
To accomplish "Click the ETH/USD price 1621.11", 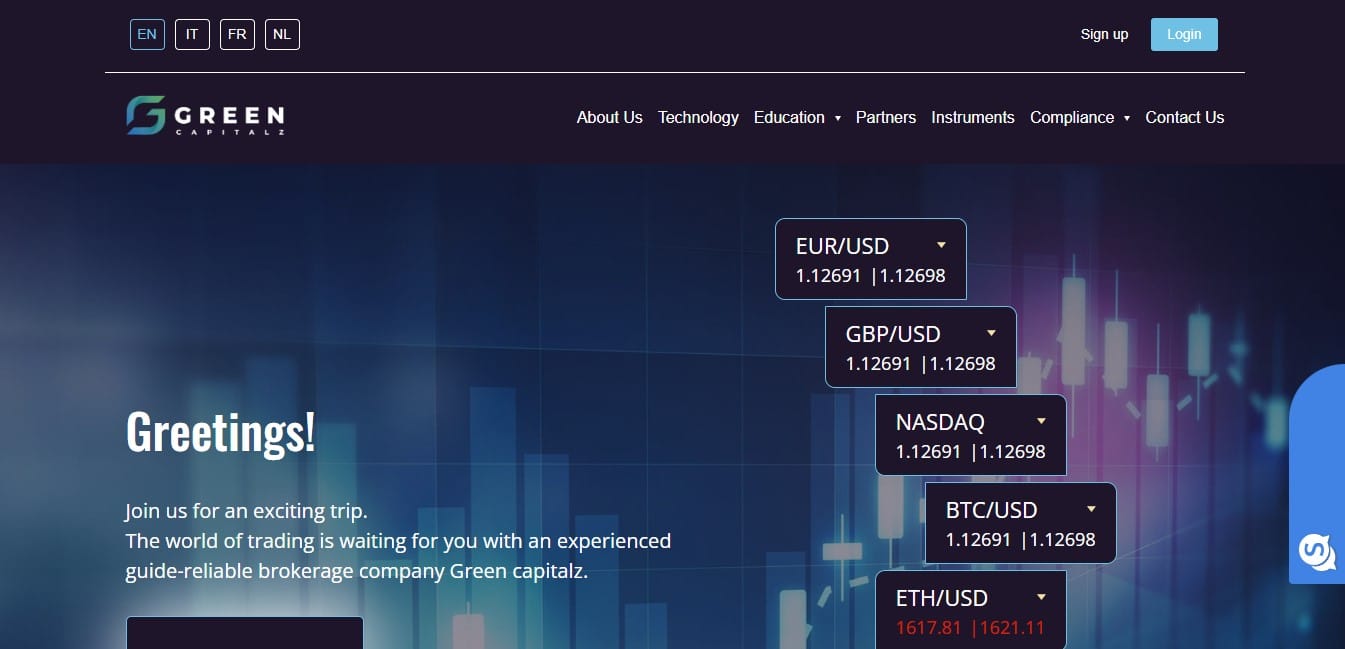I will click(x=1012, y=628).
